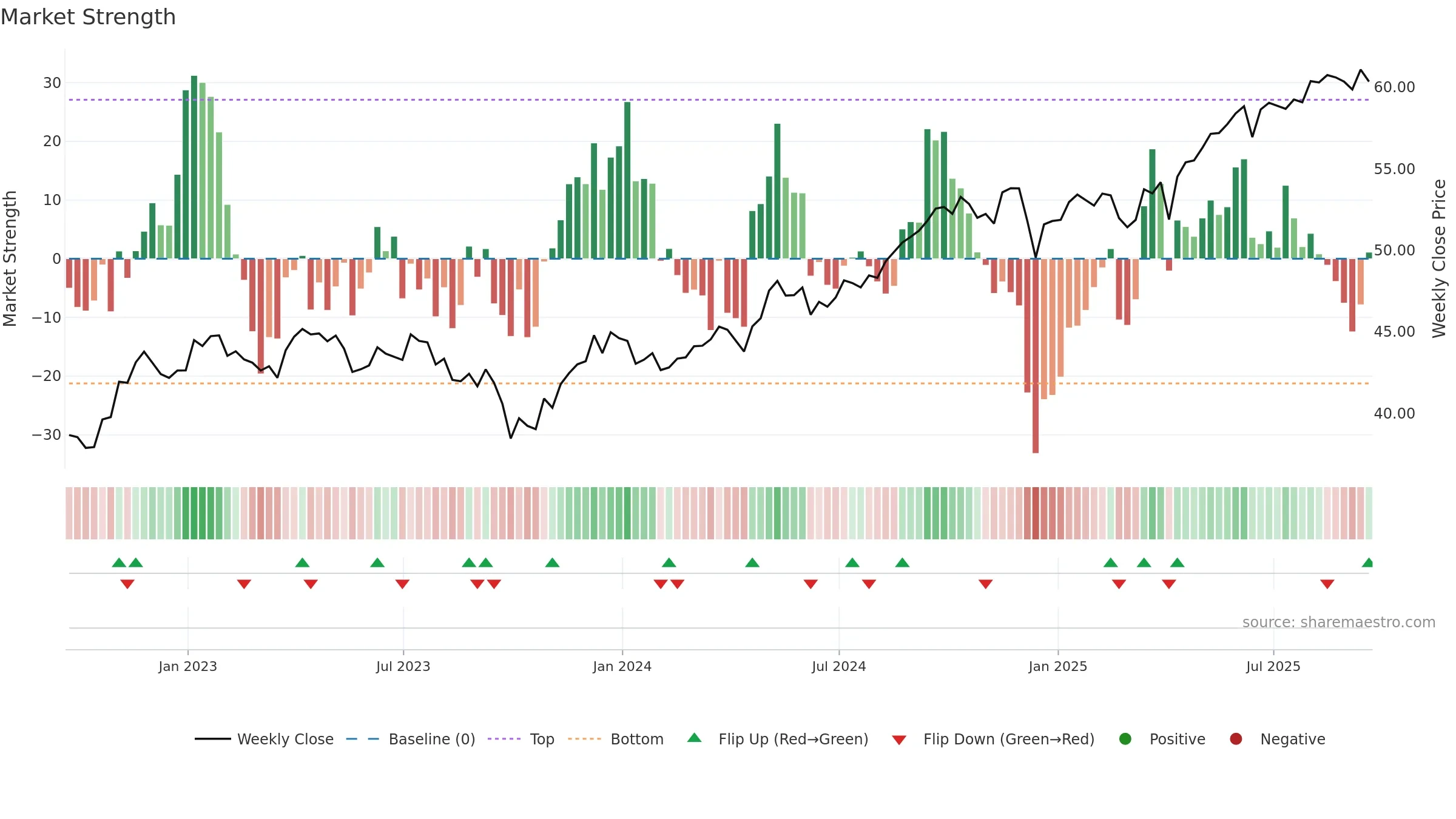Click the 30 strength axis label
Image resolution: width=1456 pixels, height=819 pixels.
coord(52,83)
